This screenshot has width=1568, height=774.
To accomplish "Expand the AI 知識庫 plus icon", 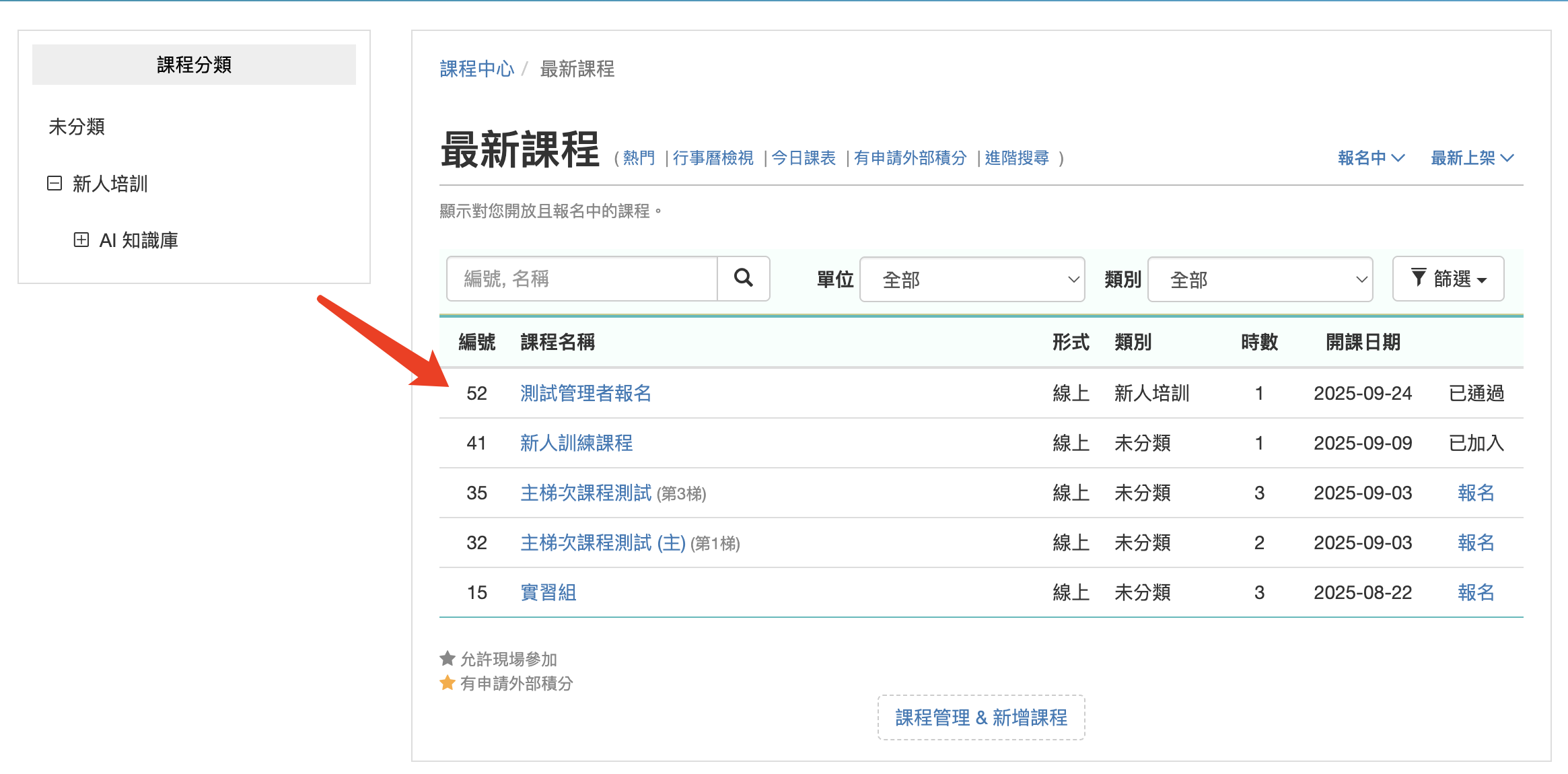I will 81,240.
